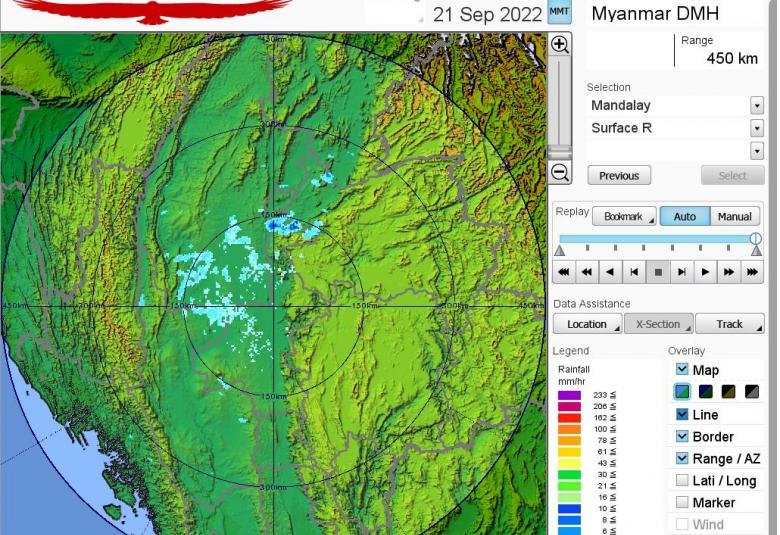Click the play backward arrow button
The image size is (780, 535).
click(x=610, y=272)
